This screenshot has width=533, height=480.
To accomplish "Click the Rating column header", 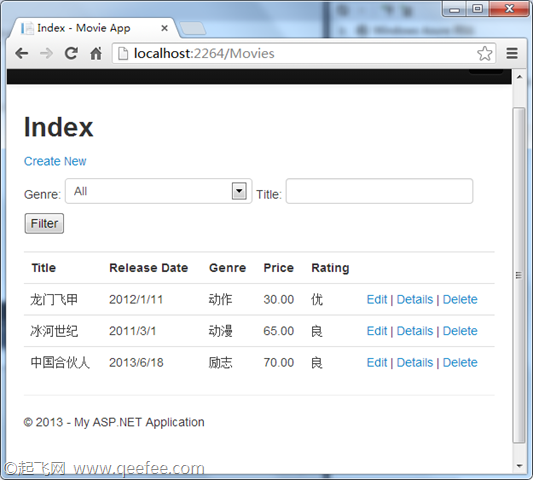I will [x=330, y=268].
